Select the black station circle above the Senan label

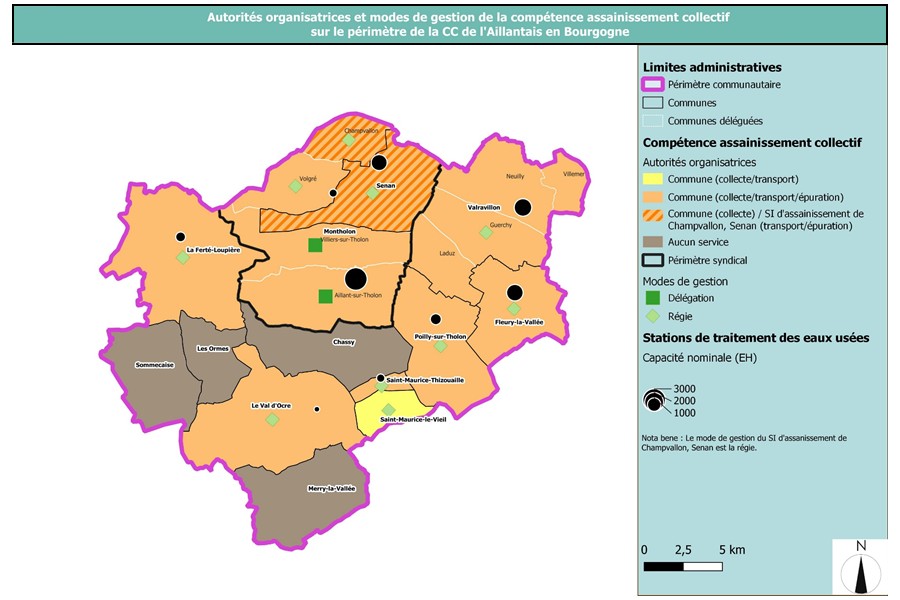pyautogui.click(x=379, y=162)
